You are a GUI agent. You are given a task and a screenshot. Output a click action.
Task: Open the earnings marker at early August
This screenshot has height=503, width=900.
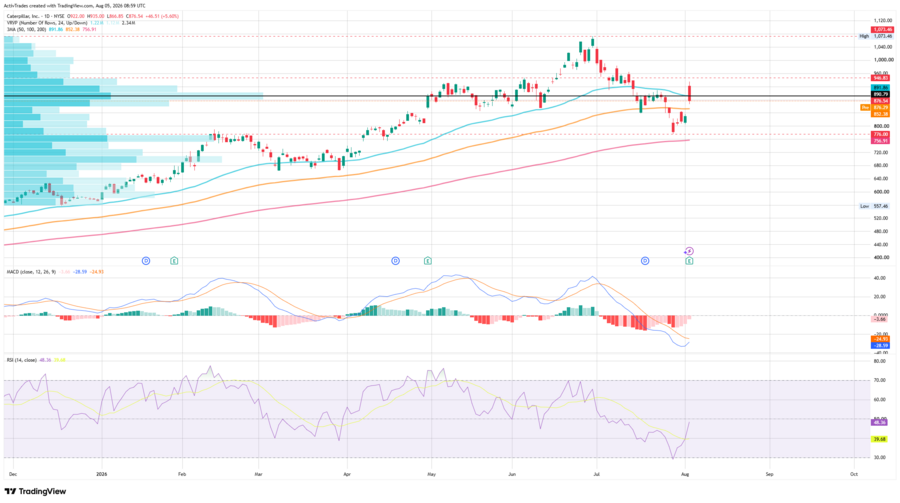tap(689, 261)
